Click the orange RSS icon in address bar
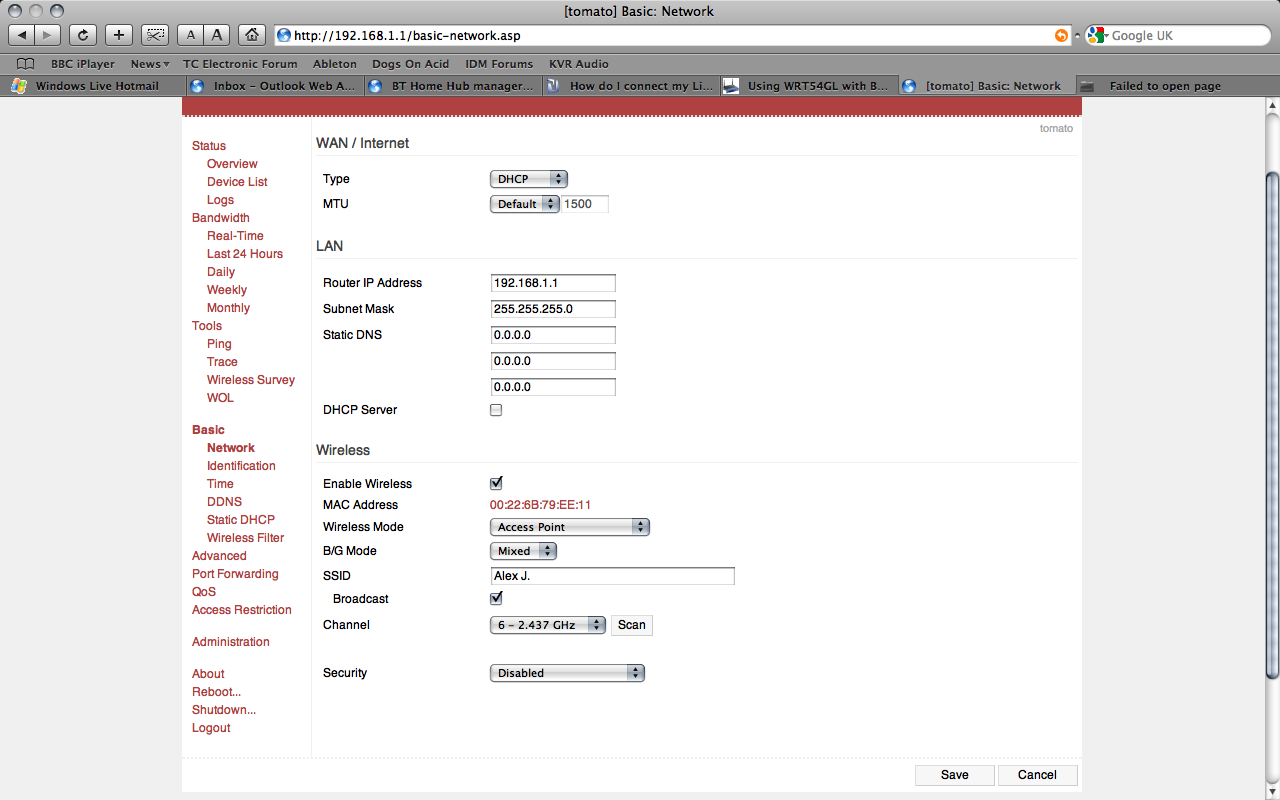The width and height of the screenshot is (1280, 800). [1061, 35]
